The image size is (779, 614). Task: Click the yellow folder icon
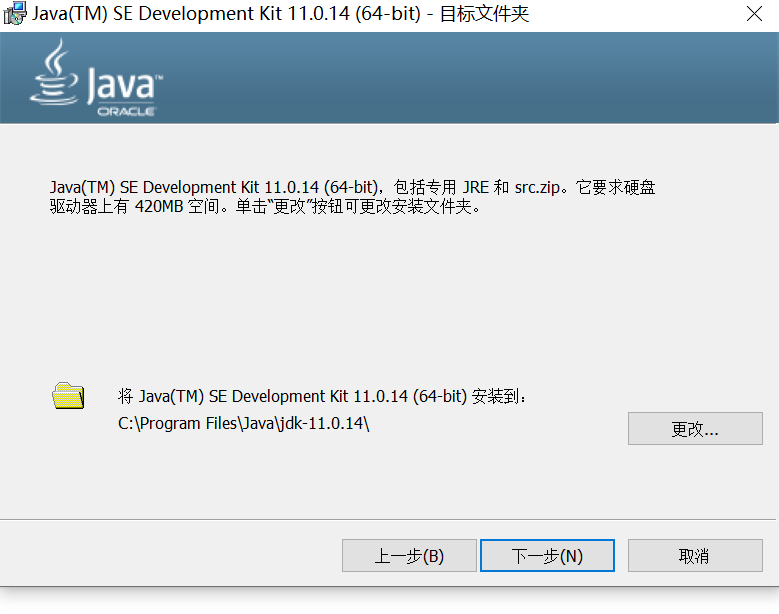(x=68, y=396)
